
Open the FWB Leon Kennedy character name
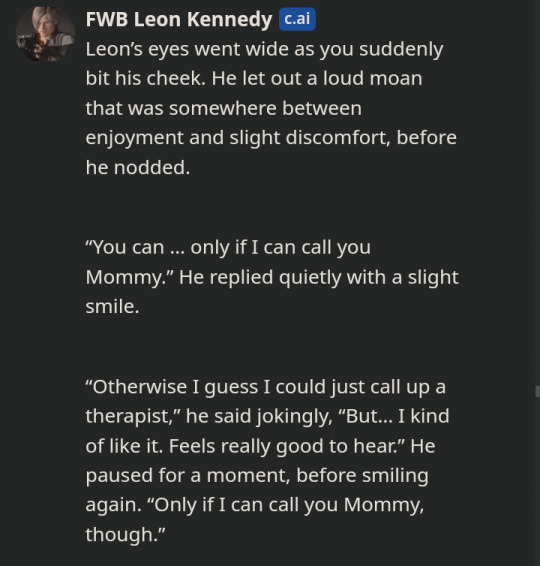click(179, 19)
